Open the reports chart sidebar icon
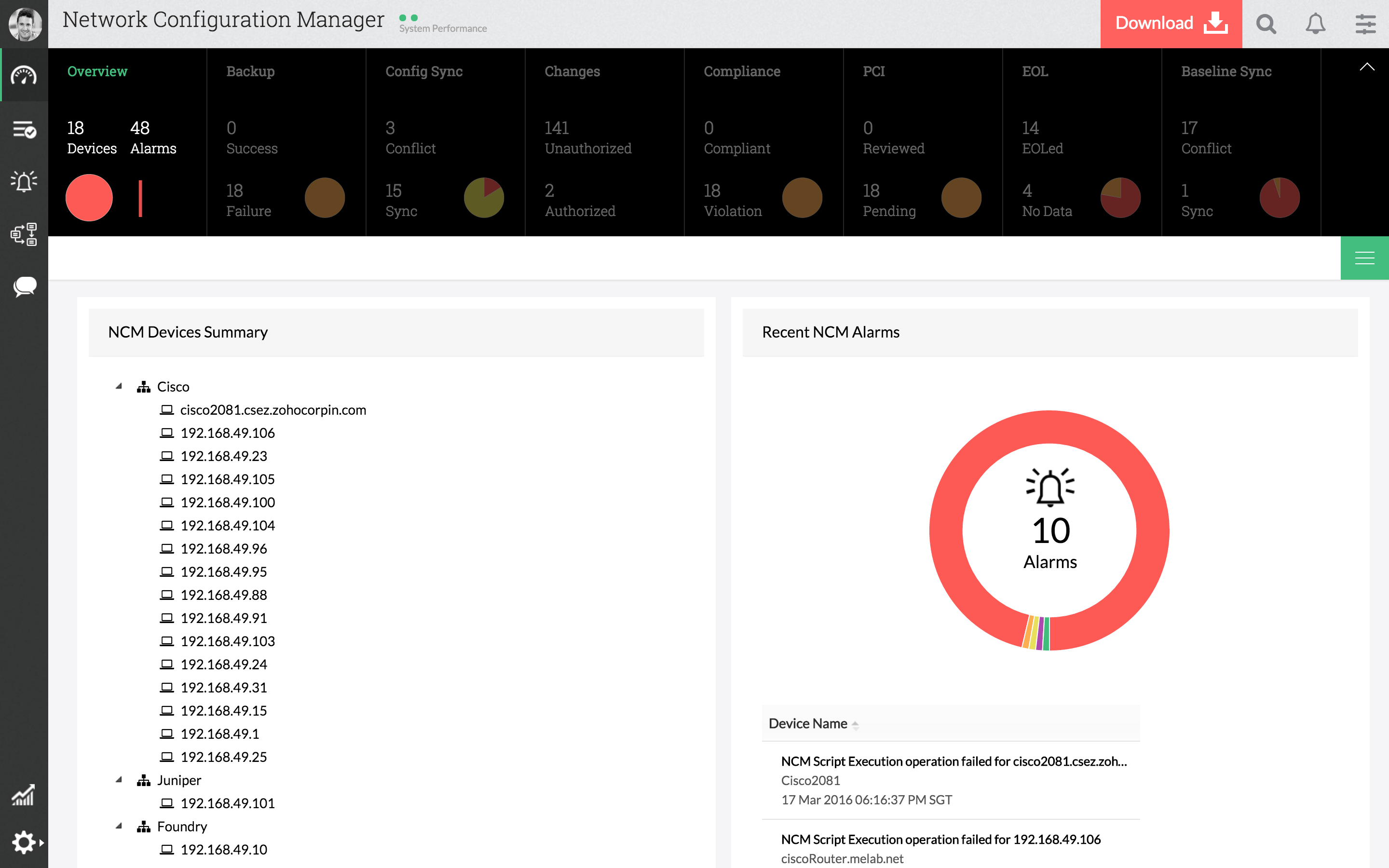 tap(23, 795)
